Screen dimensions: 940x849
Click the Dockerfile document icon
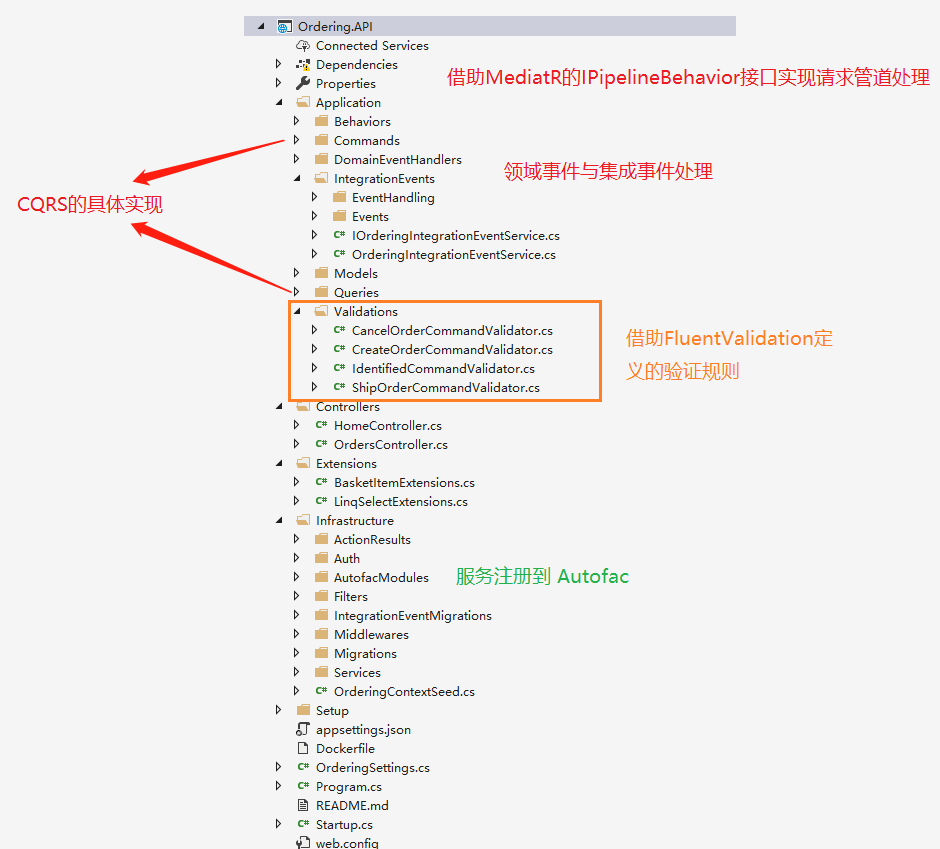pos(303,749)
